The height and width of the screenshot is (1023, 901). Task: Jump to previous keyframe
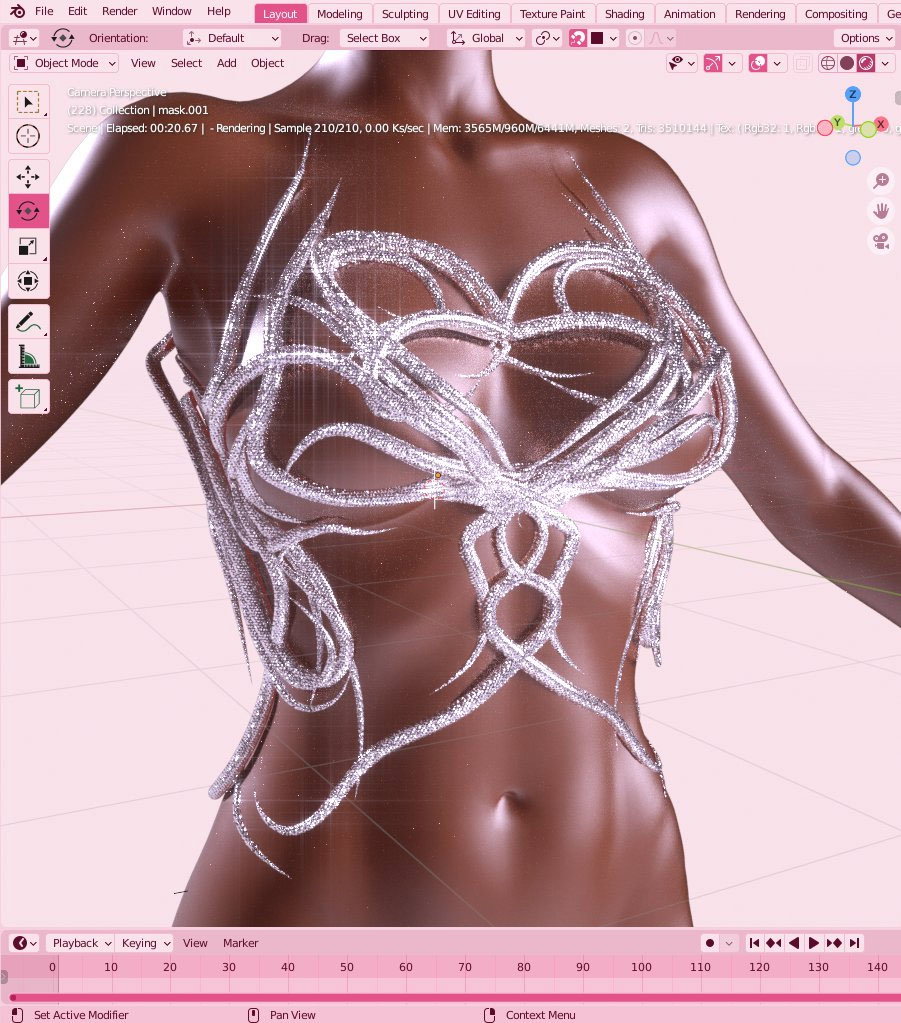pyautogui.click(x=774, y=943)
